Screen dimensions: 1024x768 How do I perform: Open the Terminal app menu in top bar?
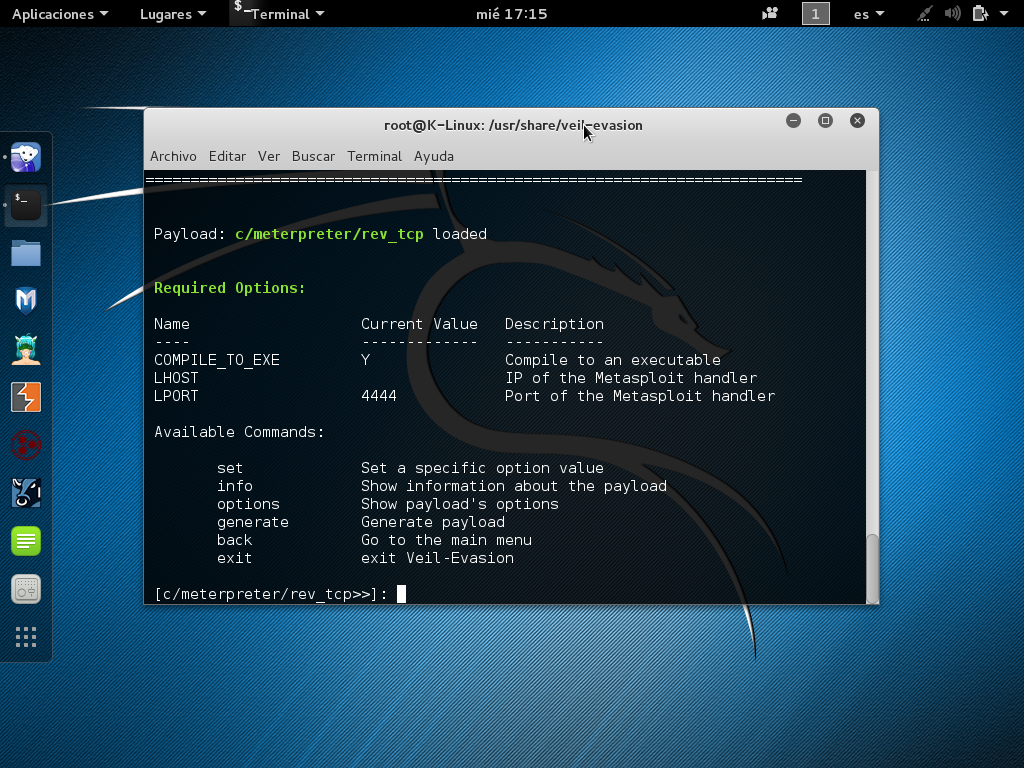click(x=280, y=14)
